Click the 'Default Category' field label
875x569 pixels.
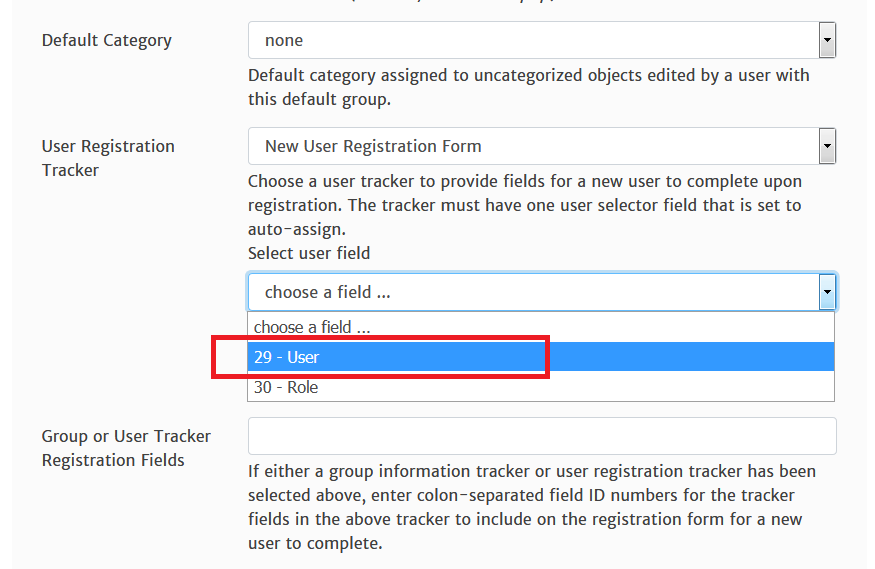click(107, 41)
